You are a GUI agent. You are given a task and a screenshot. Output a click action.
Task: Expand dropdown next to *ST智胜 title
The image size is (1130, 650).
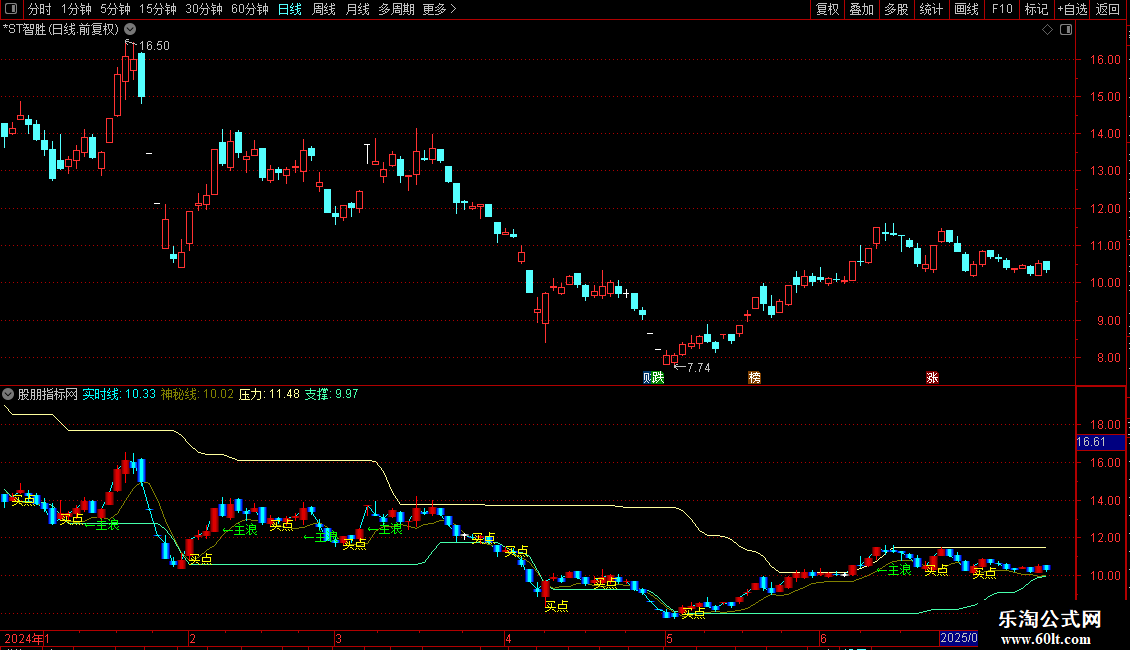click(130, 29)
